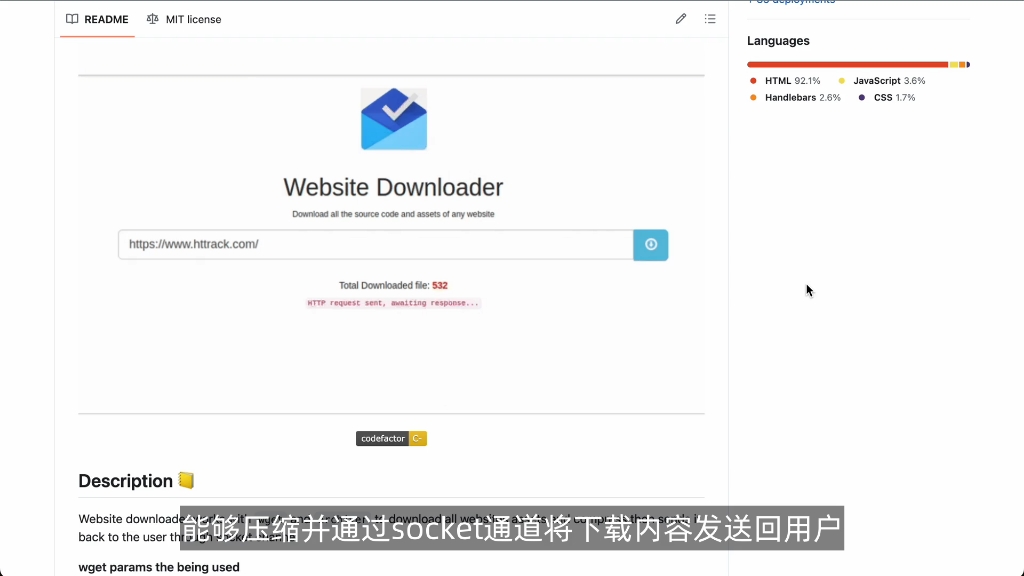Open the README outline list menu

(710, 18)
